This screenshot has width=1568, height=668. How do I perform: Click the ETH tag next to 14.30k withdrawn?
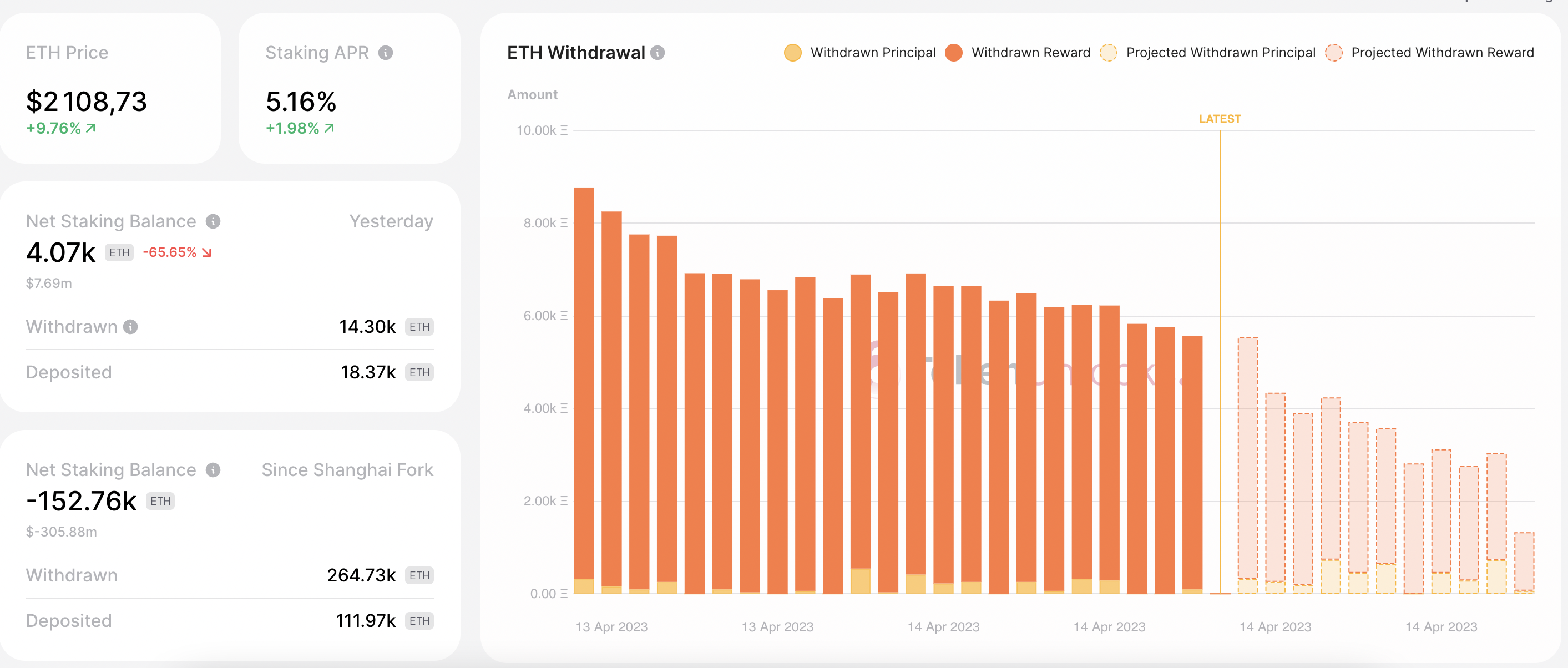tap(419, 327)
